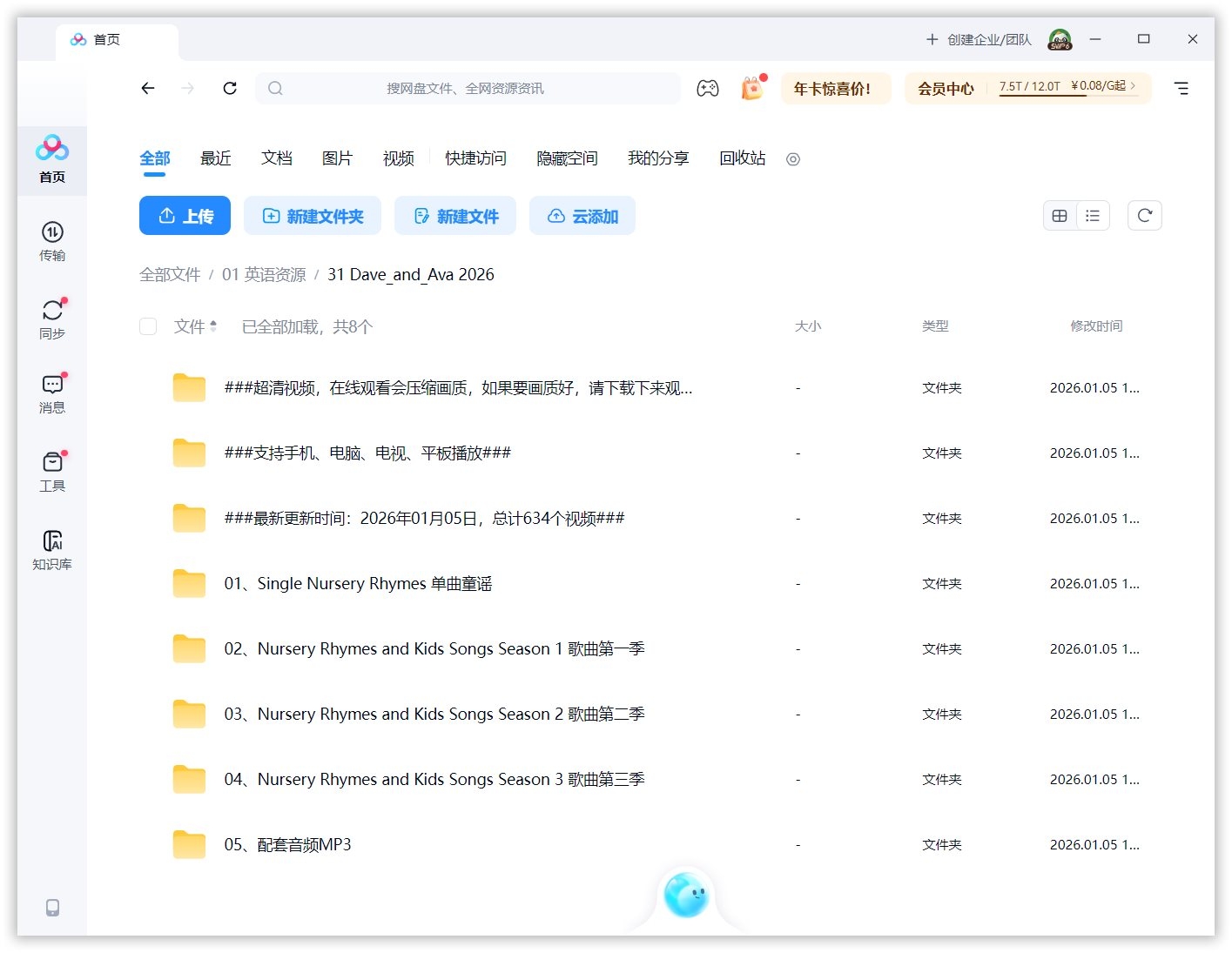Open the circle options icon beside 回收站
Image resolution: width=1232 pixels, height=953 pixels.
pyautogui.click(x=792, y=159)
